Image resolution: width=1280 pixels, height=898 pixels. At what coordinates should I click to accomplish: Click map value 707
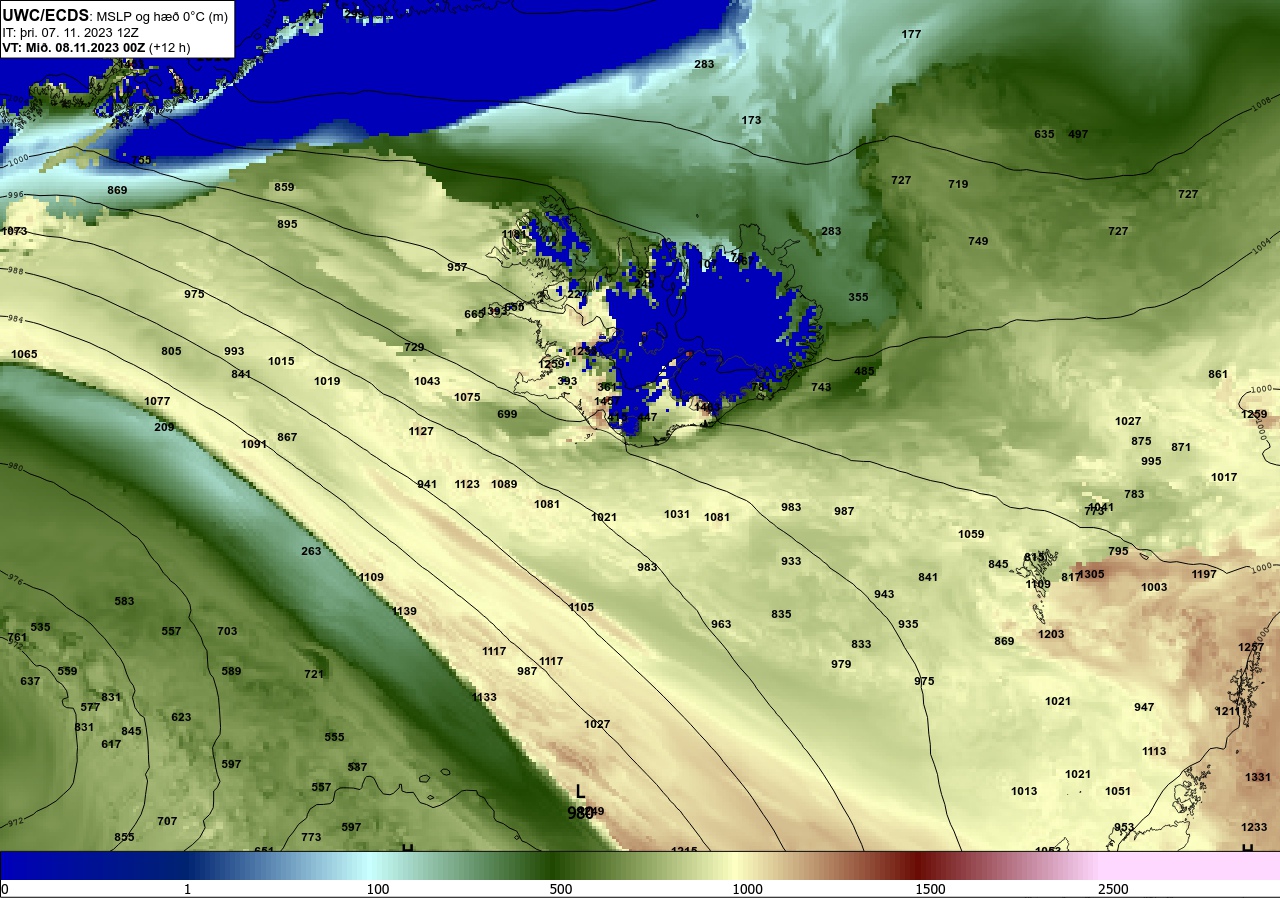(167, 821)
